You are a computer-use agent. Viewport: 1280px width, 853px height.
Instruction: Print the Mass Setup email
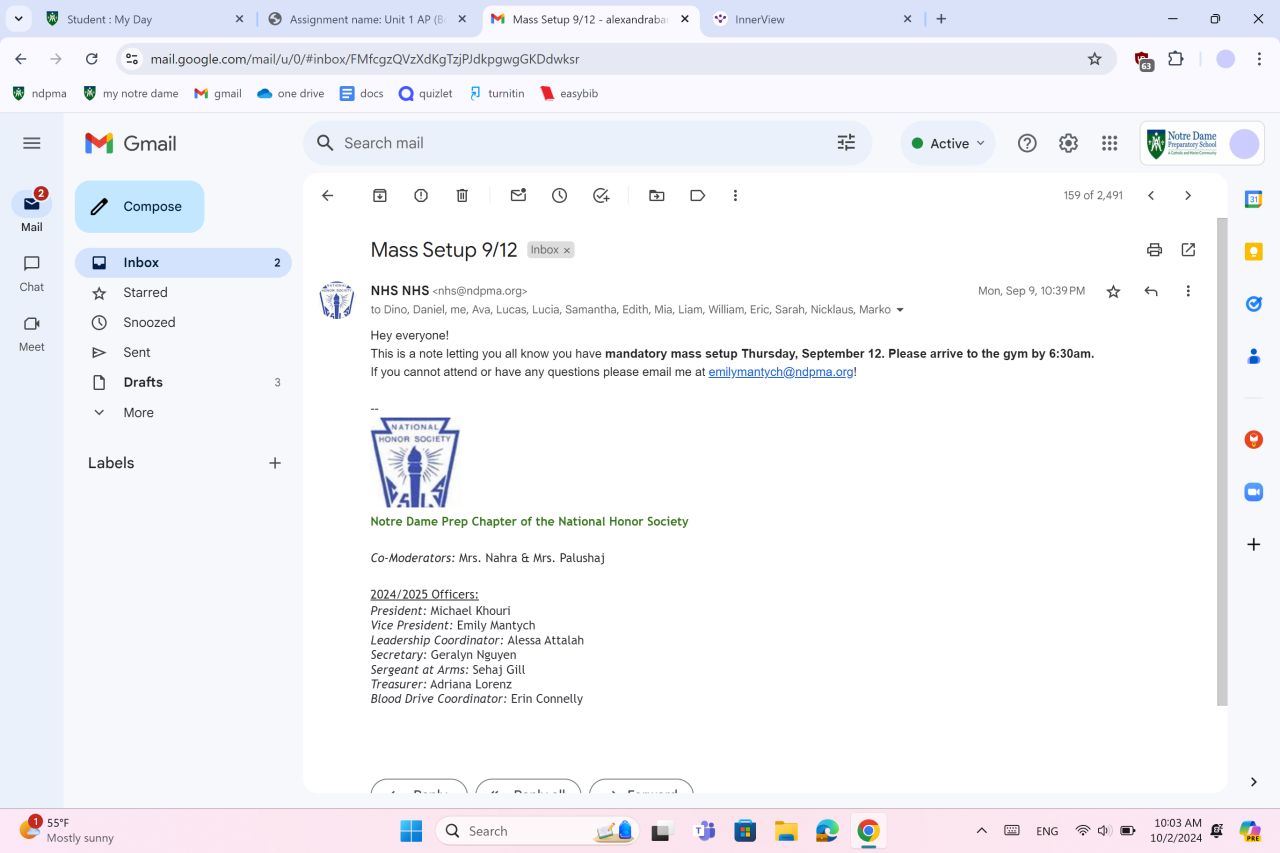(1155, 250)
